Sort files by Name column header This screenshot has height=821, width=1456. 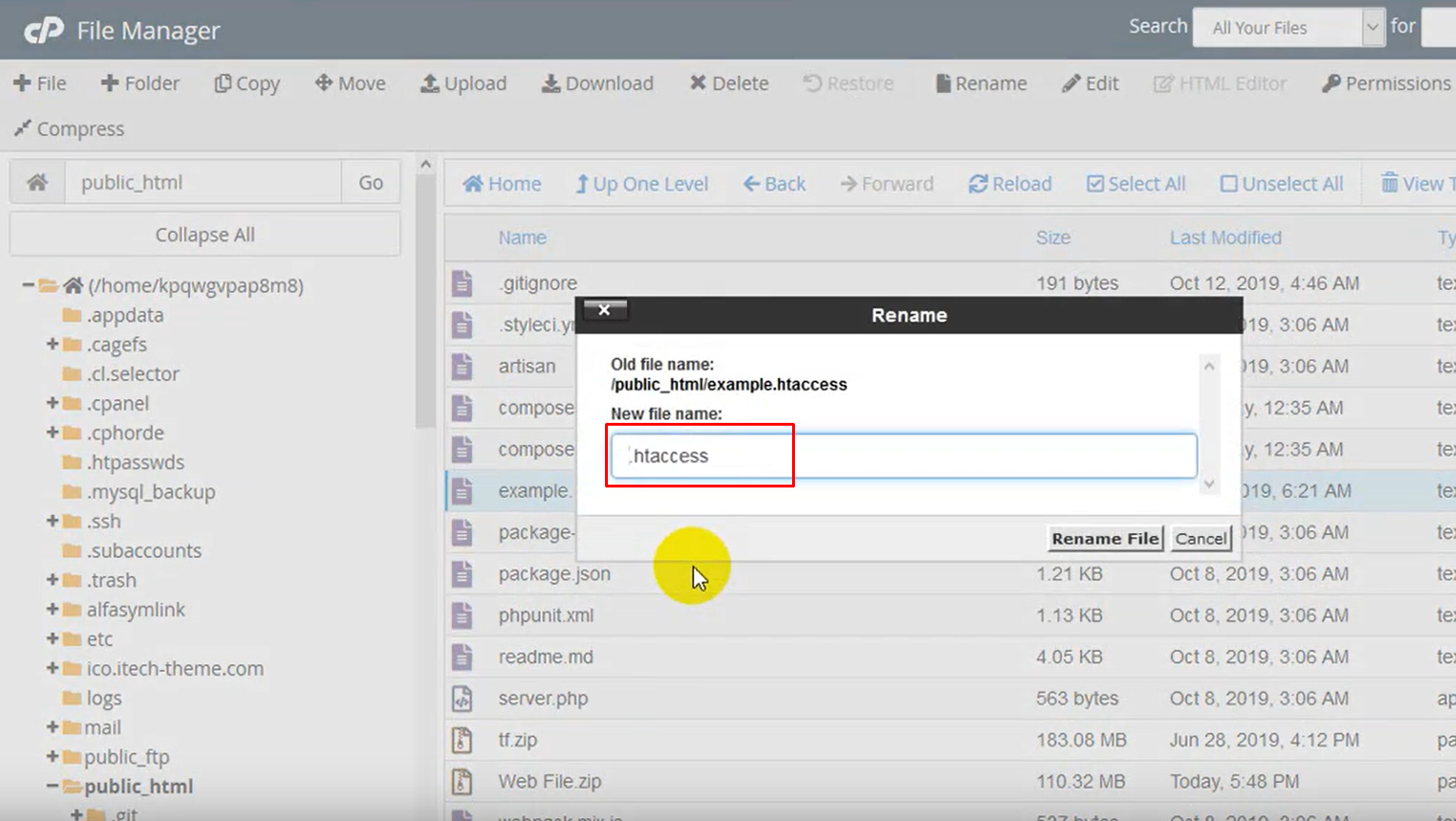pyautogui.click(x=522, y=238)
